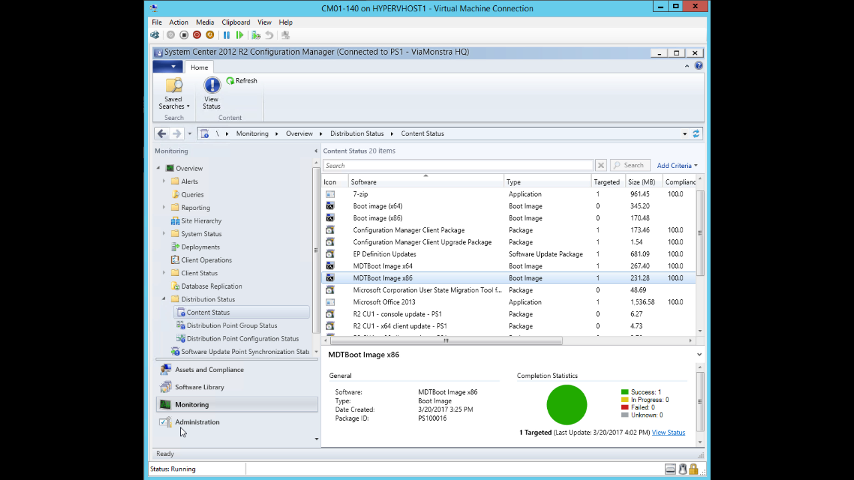
Task: Click the red Shut Down VM icon
Action: (x=197, y=35)
